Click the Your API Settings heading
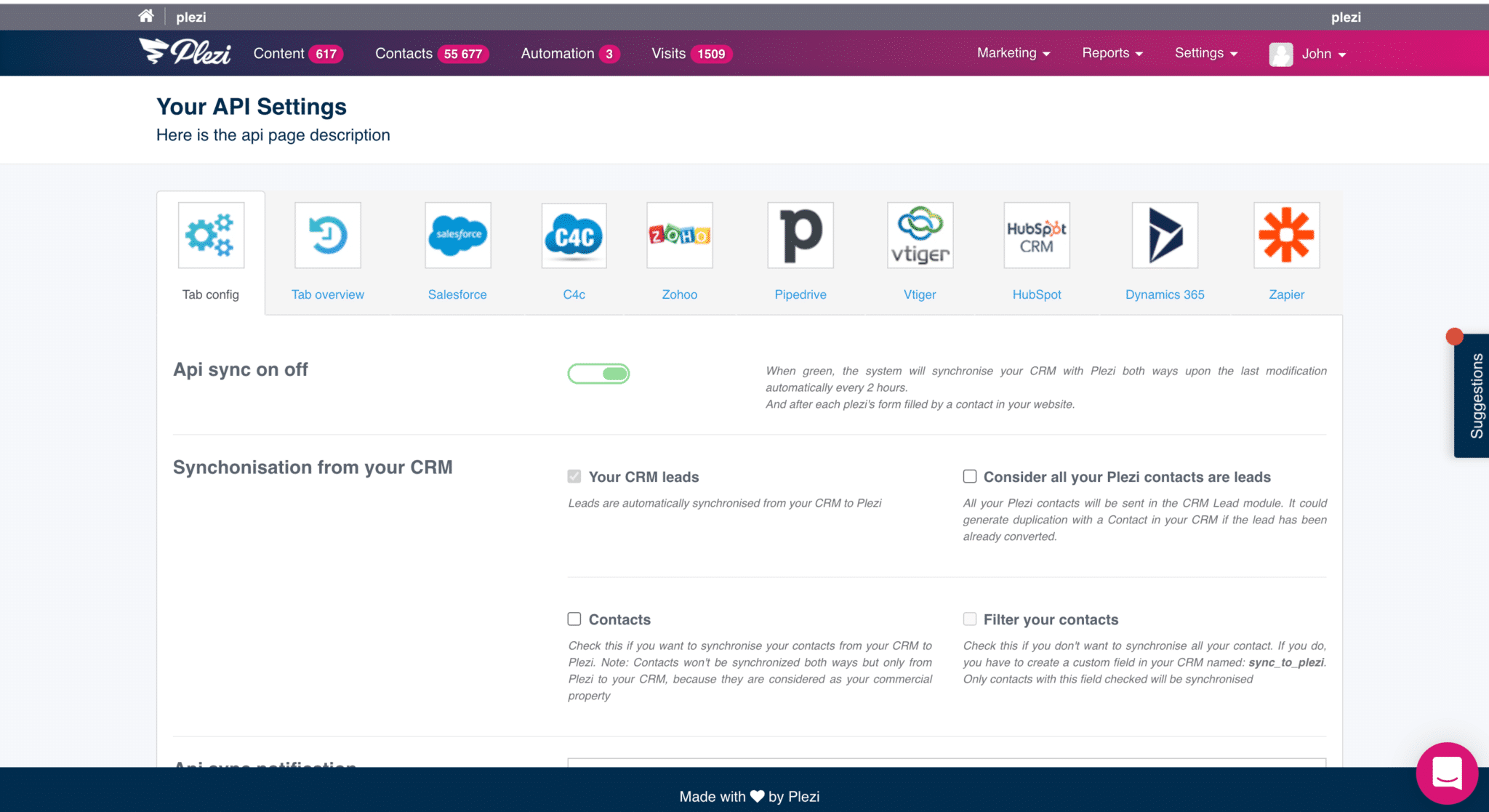Image resolution: width=1489 pixels, height=812 pixels. coord(252,107)
